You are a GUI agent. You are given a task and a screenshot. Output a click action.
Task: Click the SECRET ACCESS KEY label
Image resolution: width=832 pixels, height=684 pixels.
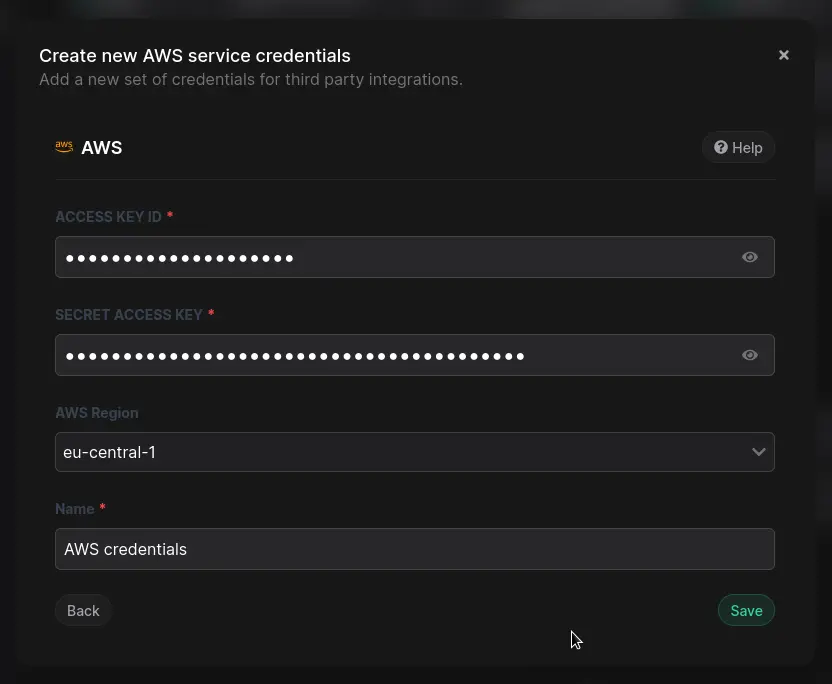point(129,315)
